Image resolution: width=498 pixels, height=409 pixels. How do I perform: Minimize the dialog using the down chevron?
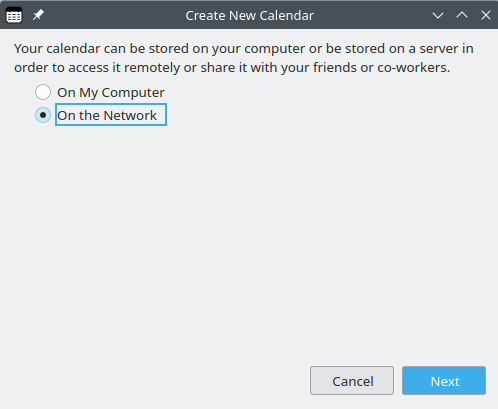tap(438, 15)
